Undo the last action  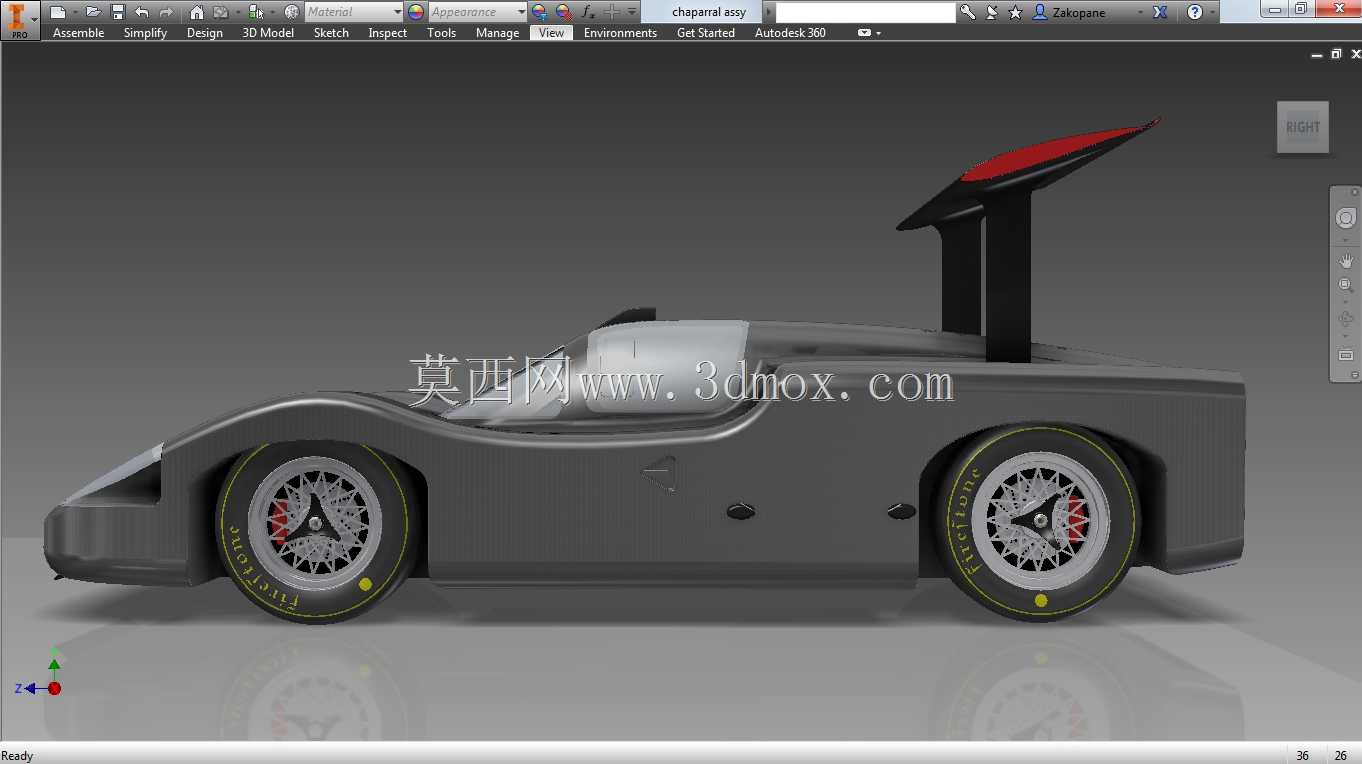click(x=142, y=12)
